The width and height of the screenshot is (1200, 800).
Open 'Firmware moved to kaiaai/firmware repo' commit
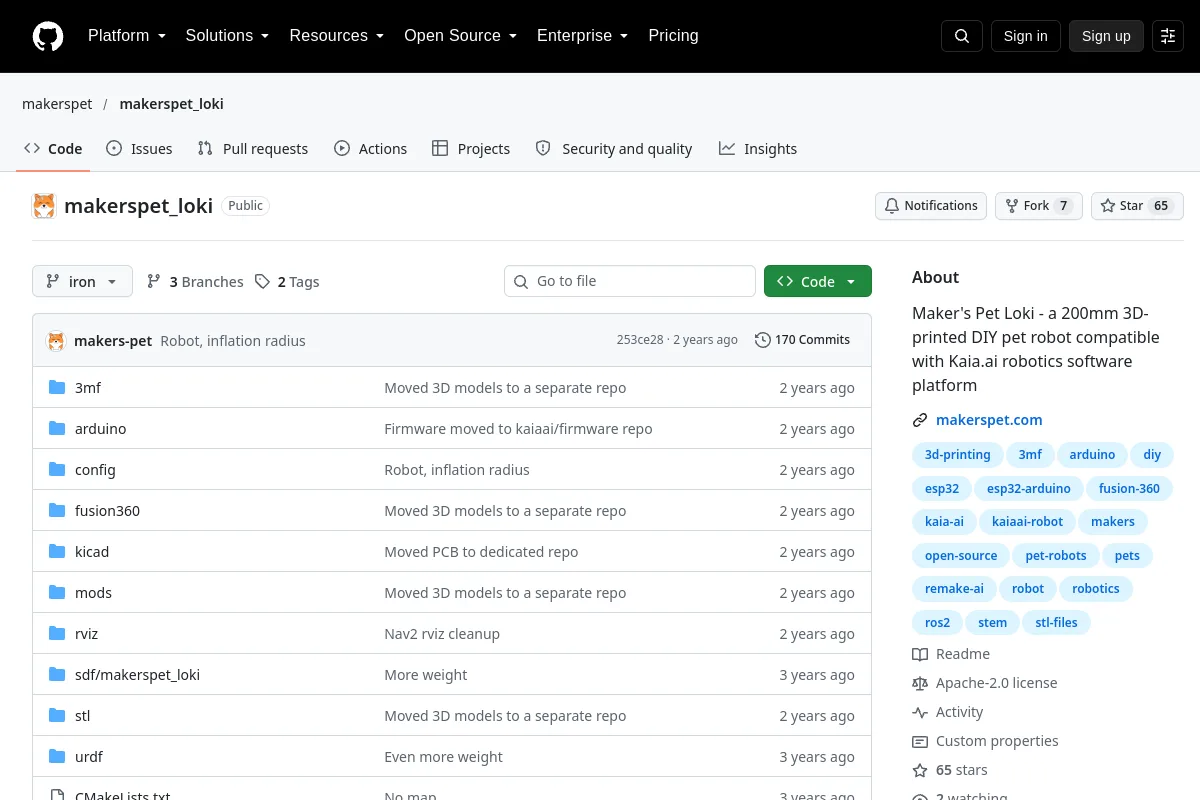pyautogui.click(x=518, y=429)
